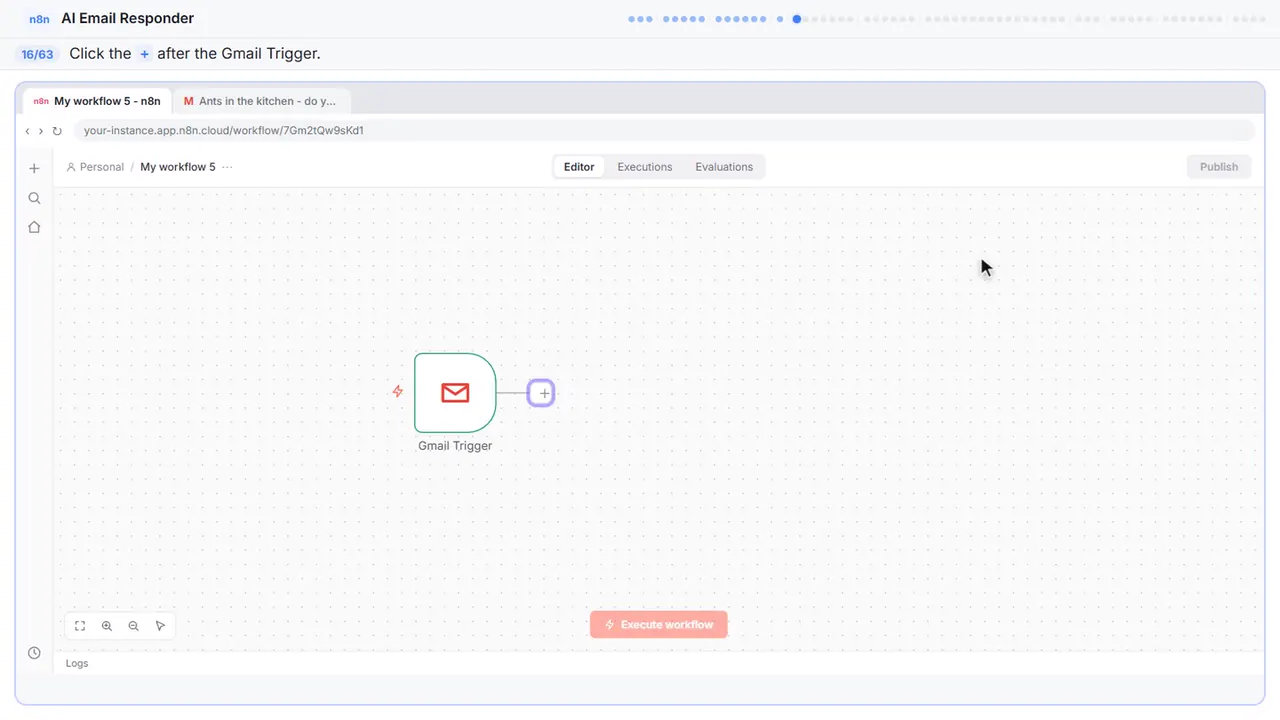This screenshot has width=1280, height=720.
Task: Switch to the Executions tab
Action: pyautogui.click(x=645, y=167)
